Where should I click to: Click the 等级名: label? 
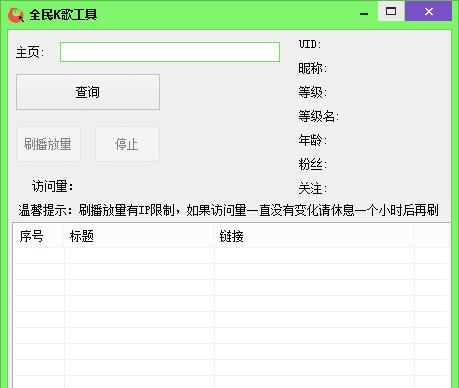[318, 116]
